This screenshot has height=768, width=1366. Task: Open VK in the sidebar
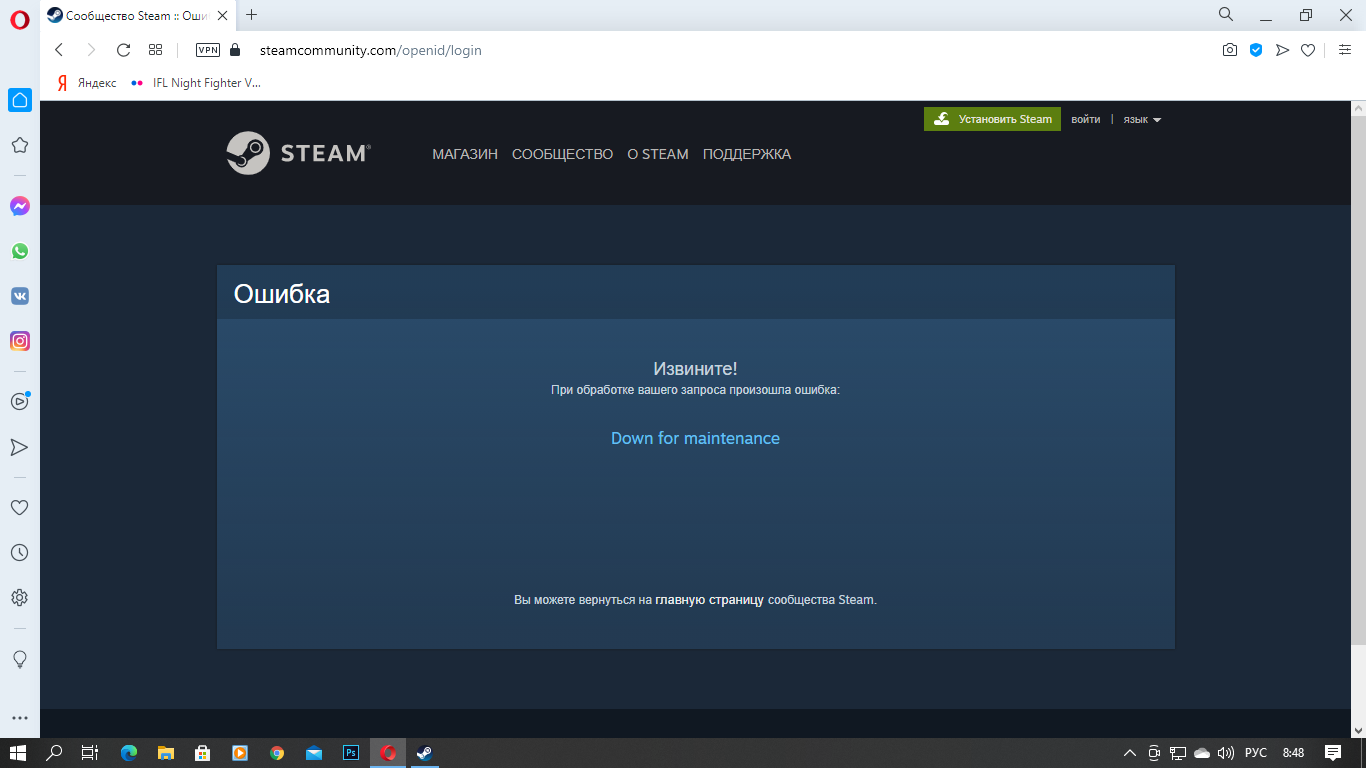19,296
